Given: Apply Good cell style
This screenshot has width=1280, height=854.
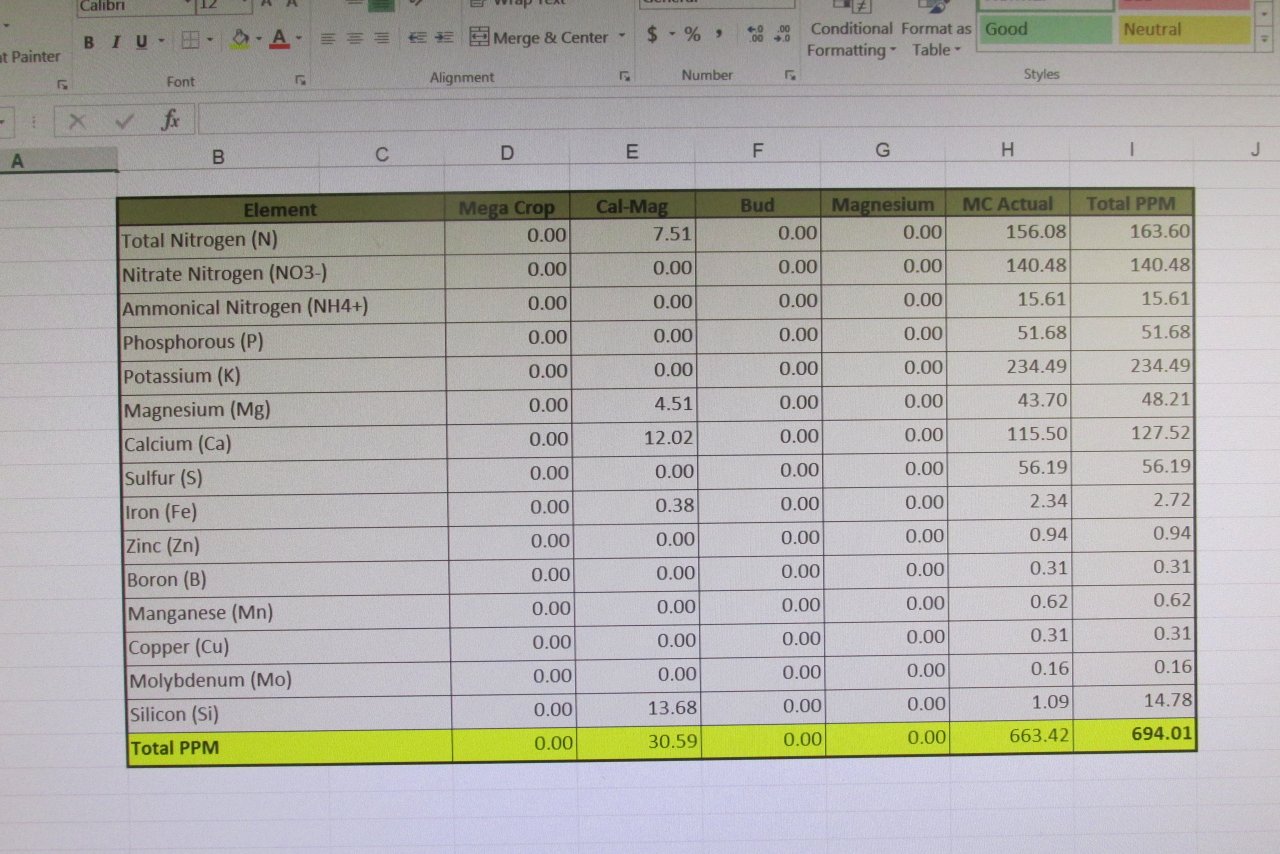Looking at the screenshot, I should (x=1044, y=30).
